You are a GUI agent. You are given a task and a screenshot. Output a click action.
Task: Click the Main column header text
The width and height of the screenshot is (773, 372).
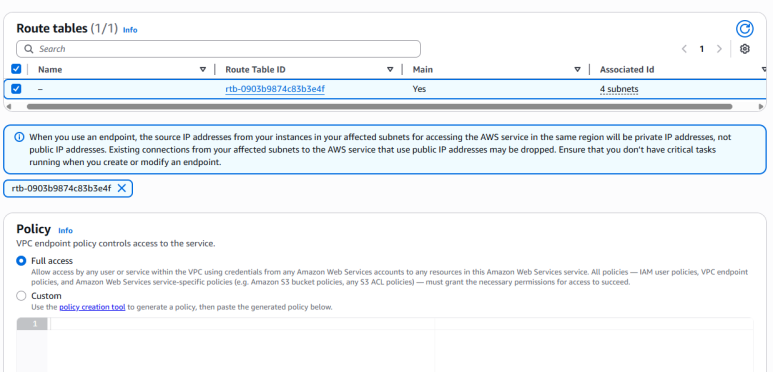(x=422, y=69)
